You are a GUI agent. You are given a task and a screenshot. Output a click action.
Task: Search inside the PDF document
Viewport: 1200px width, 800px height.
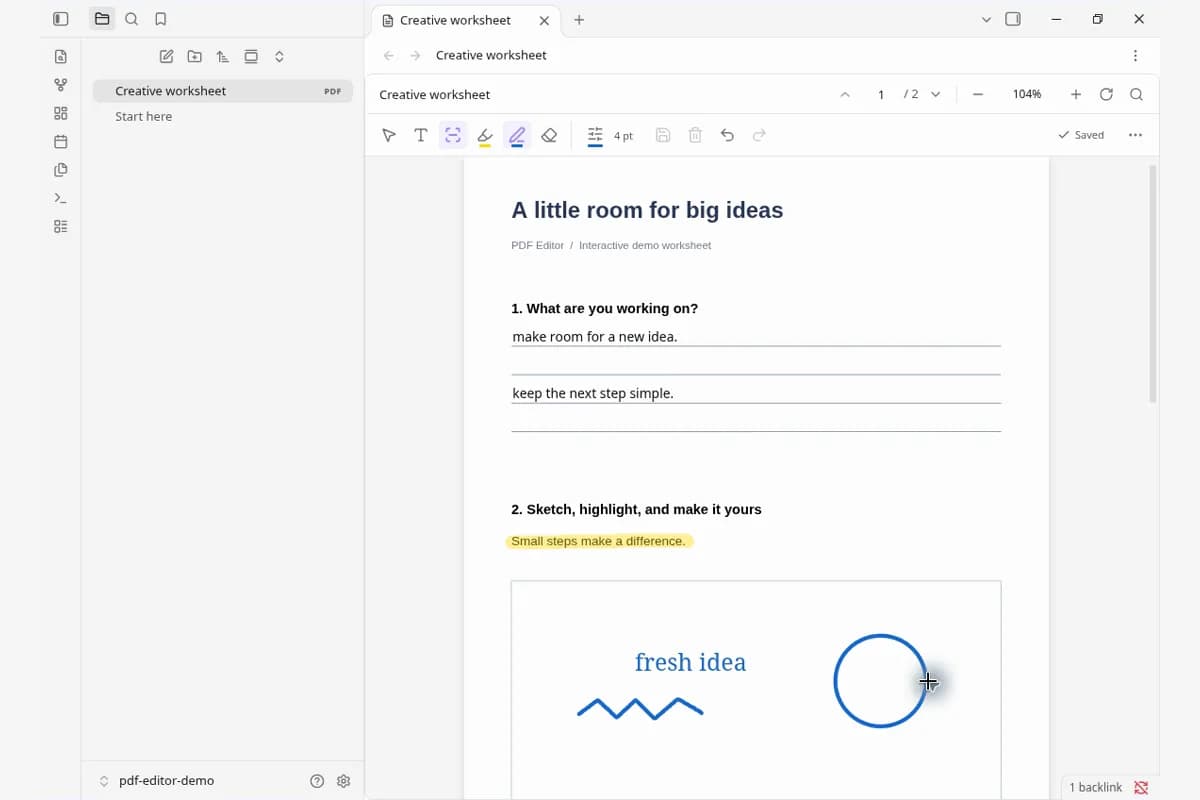click(x=1137, y=94)
